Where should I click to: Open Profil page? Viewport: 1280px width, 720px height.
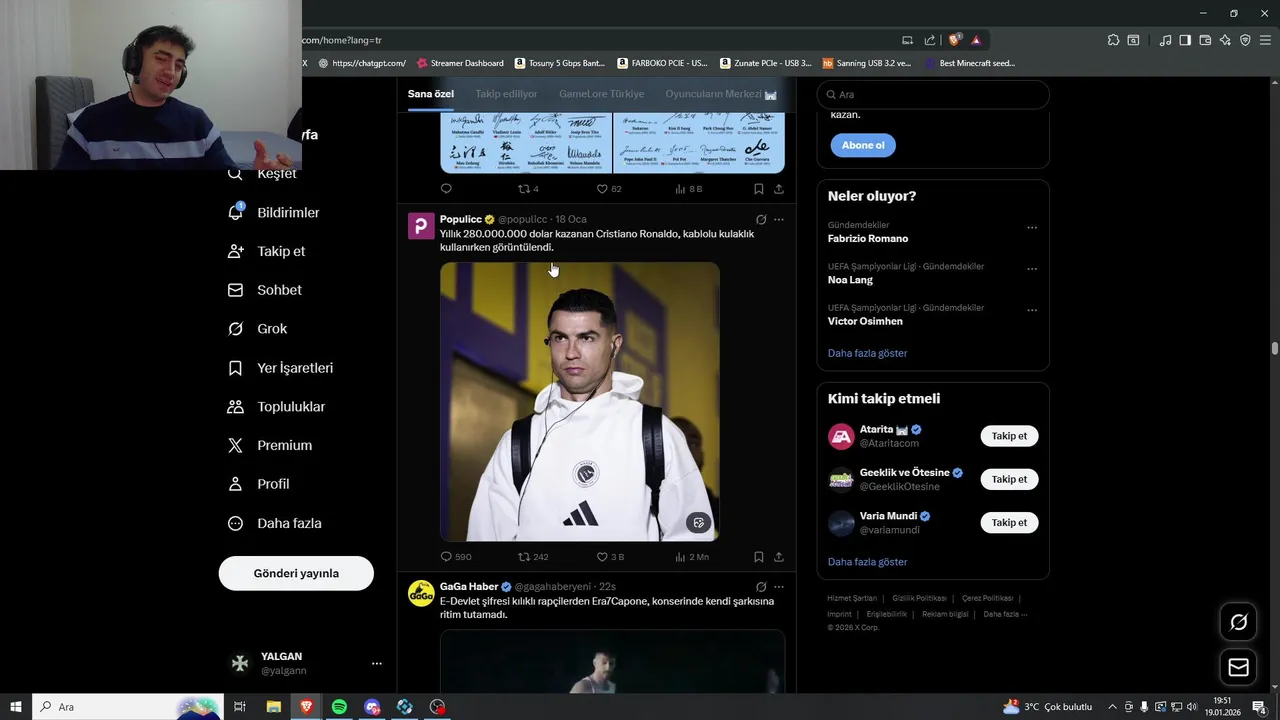(x=258, y=484)
